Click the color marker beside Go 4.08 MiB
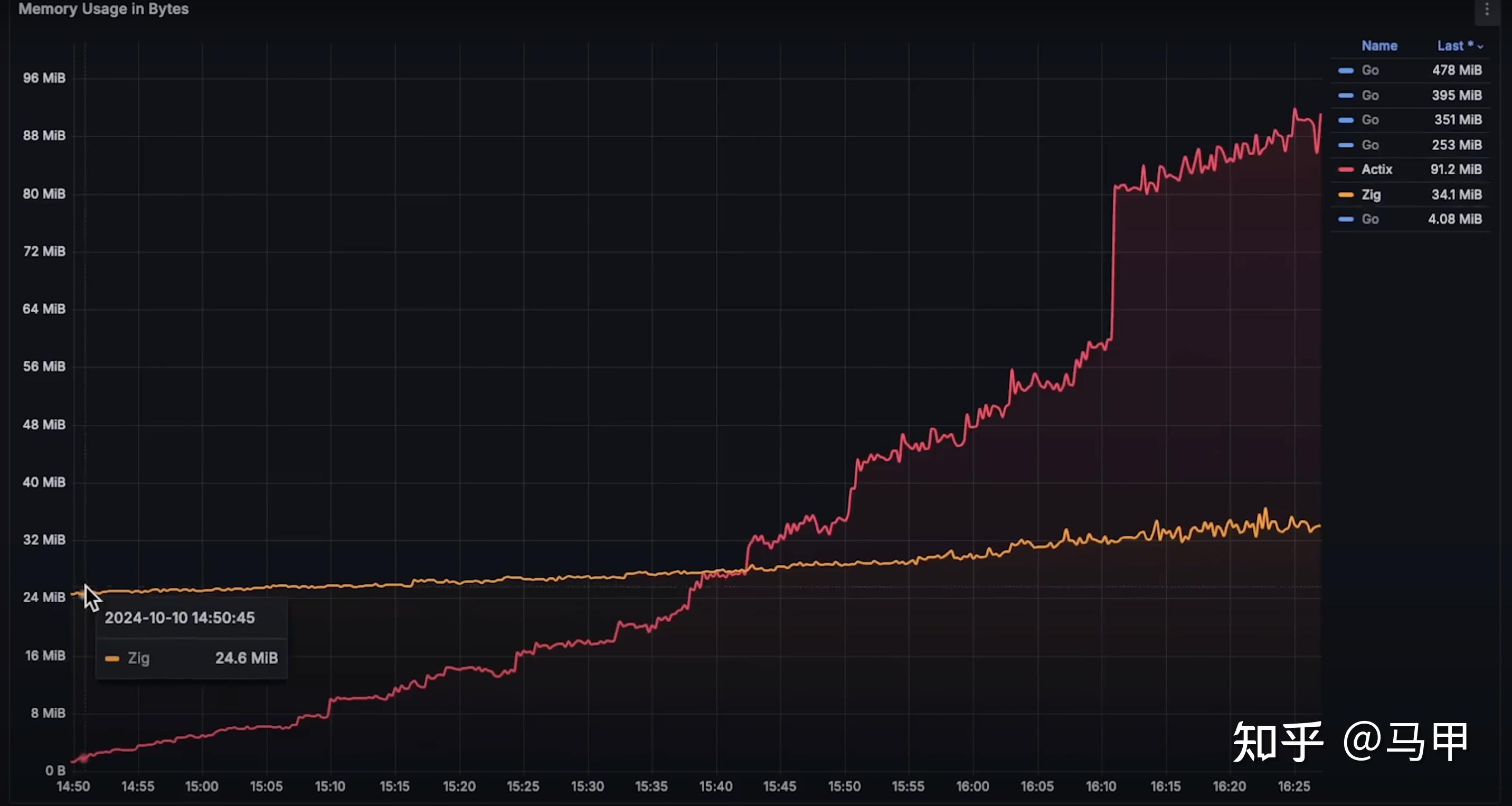 tap(1347, 219)
